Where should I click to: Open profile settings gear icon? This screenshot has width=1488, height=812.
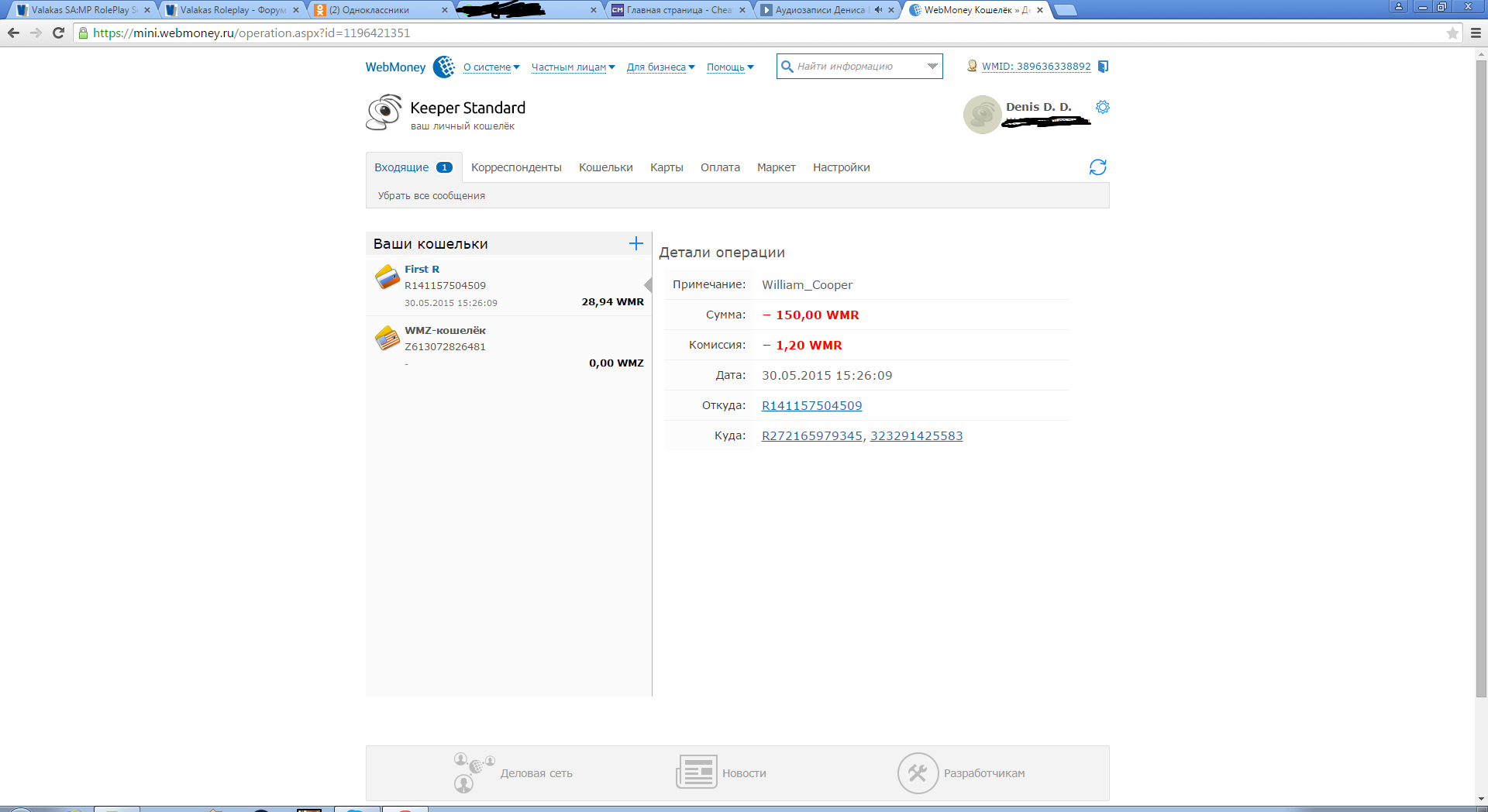click(1102, 107)
